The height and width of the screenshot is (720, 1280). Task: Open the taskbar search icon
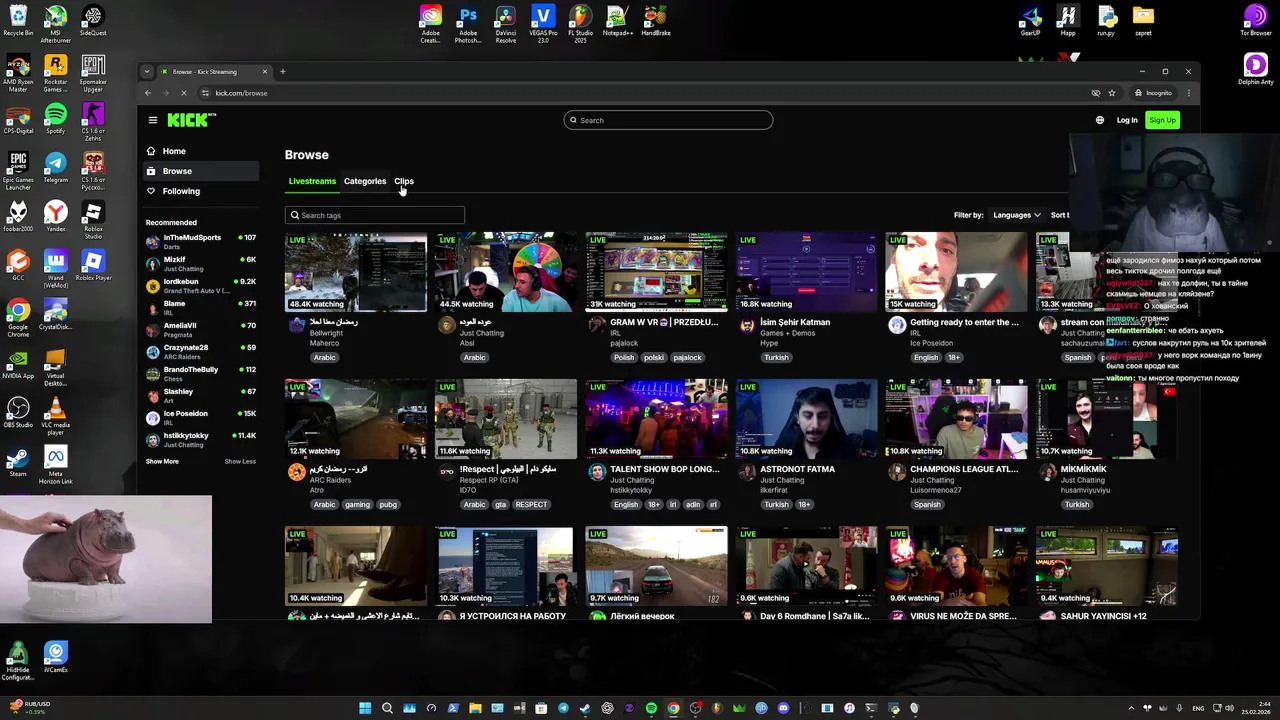click(387, 708)
